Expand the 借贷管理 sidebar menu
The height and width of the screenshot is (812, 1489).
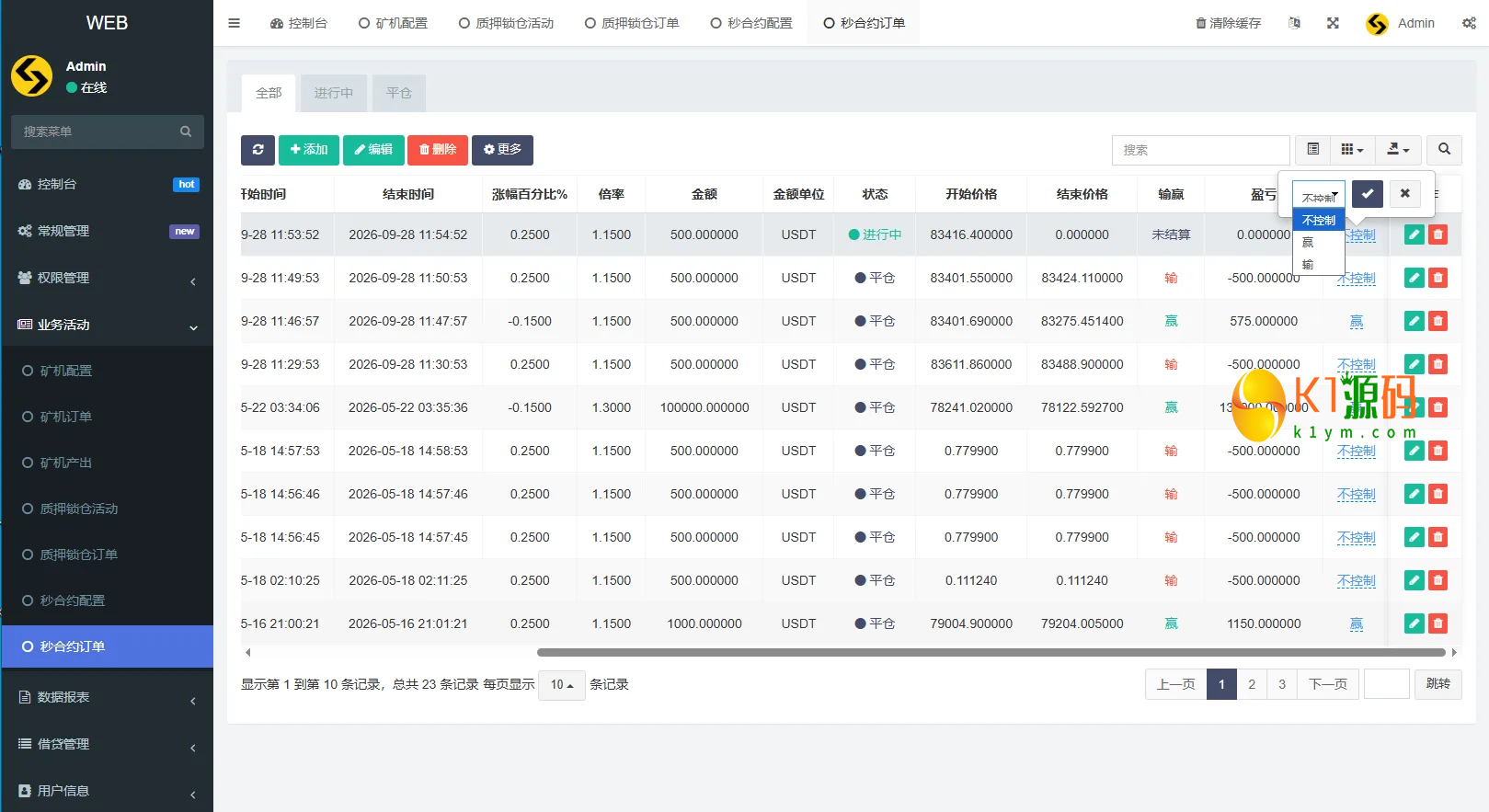click(108, 745)
